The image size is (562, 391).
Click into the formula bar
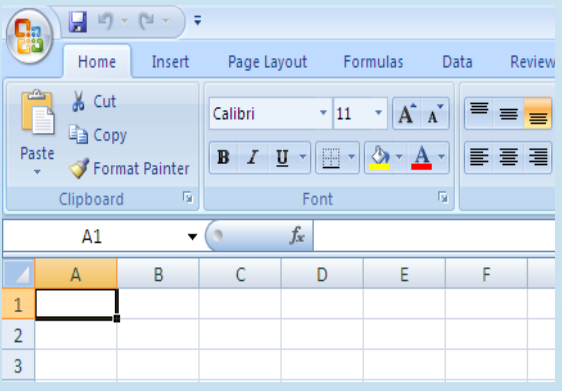(434, 236)
